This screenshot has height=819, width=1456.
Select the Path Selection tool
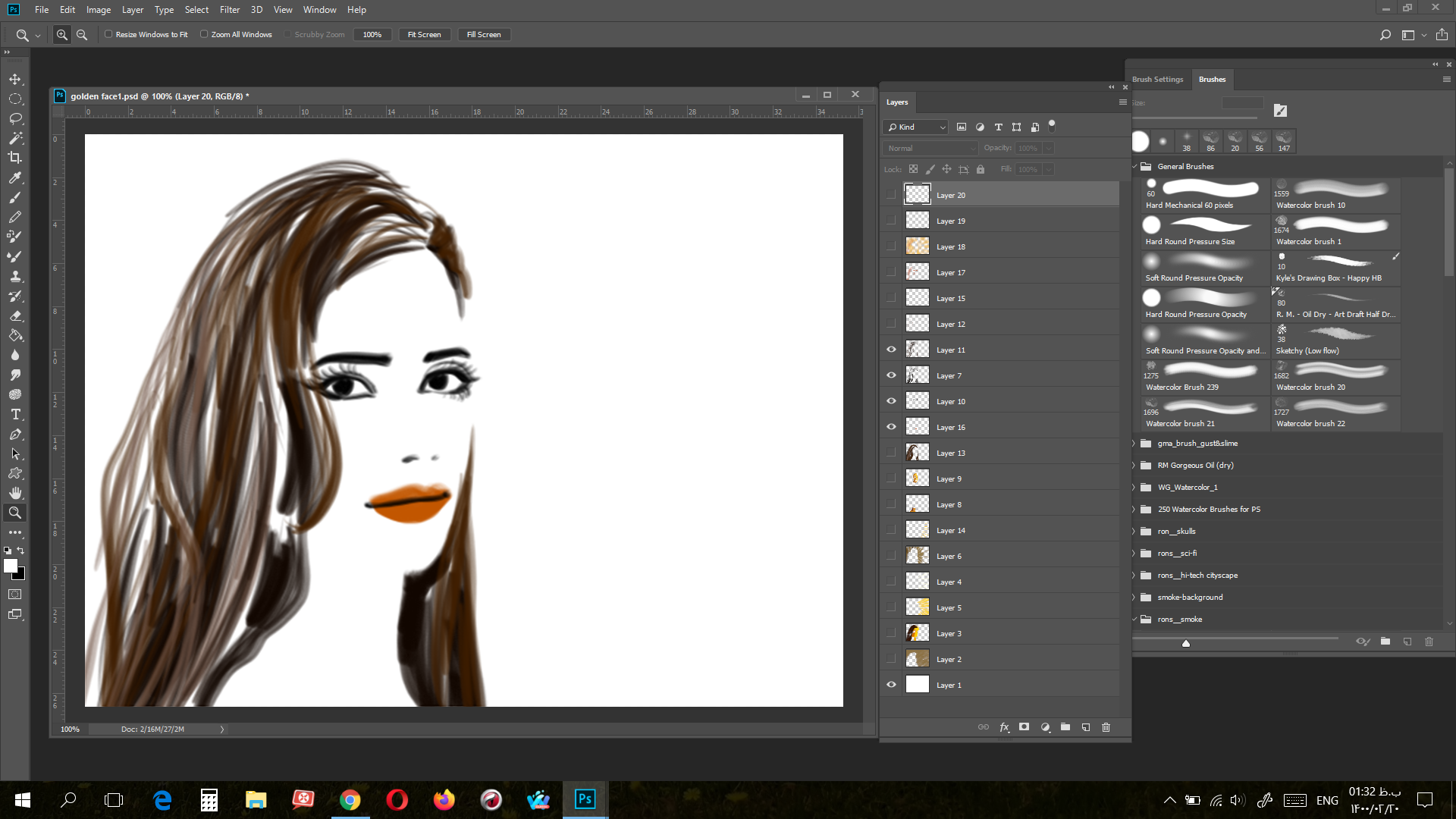14,453
